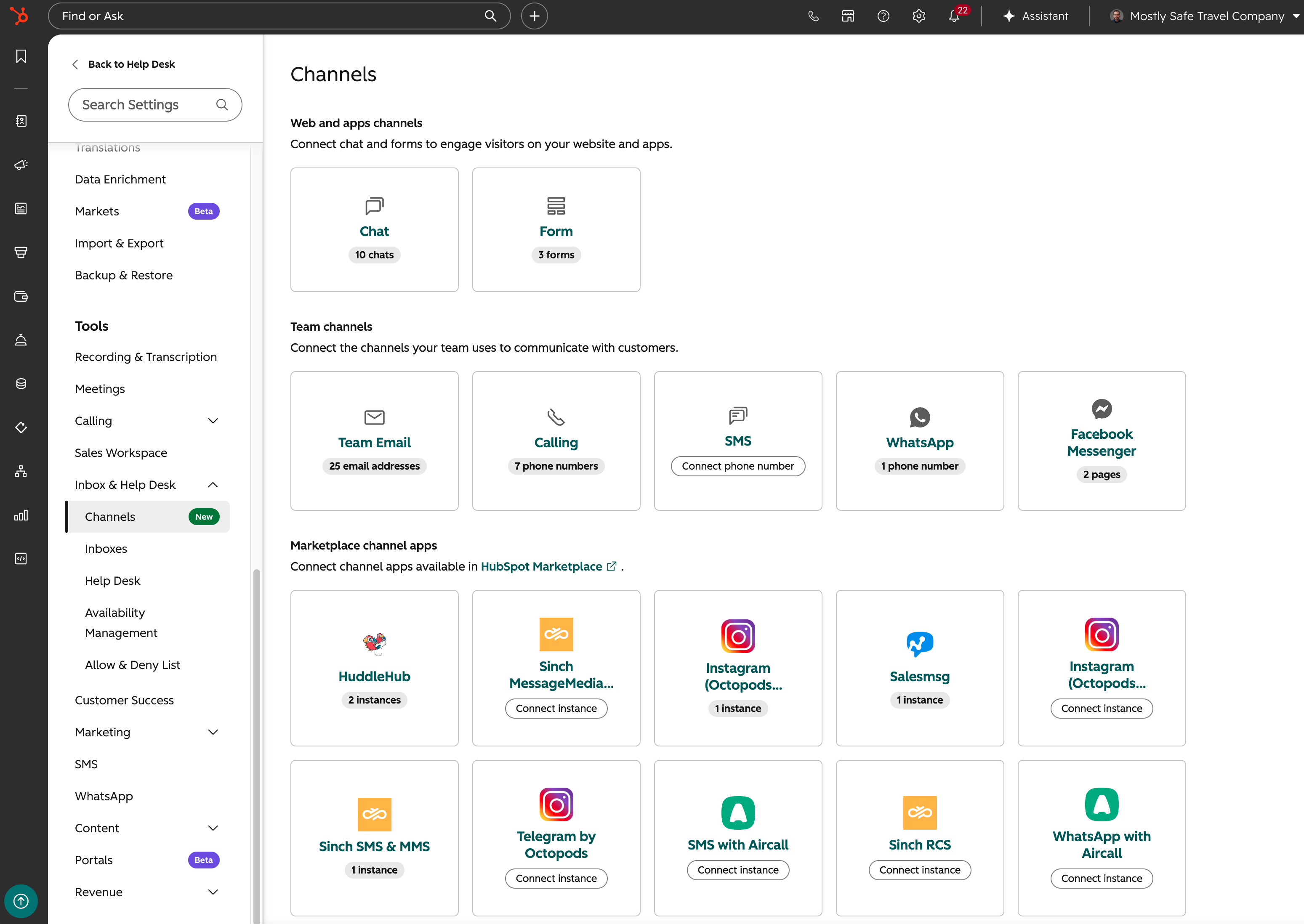Screen dimensions: 1304x924
Task: Open Instagram card showing 1 instance
Action: 738,668
